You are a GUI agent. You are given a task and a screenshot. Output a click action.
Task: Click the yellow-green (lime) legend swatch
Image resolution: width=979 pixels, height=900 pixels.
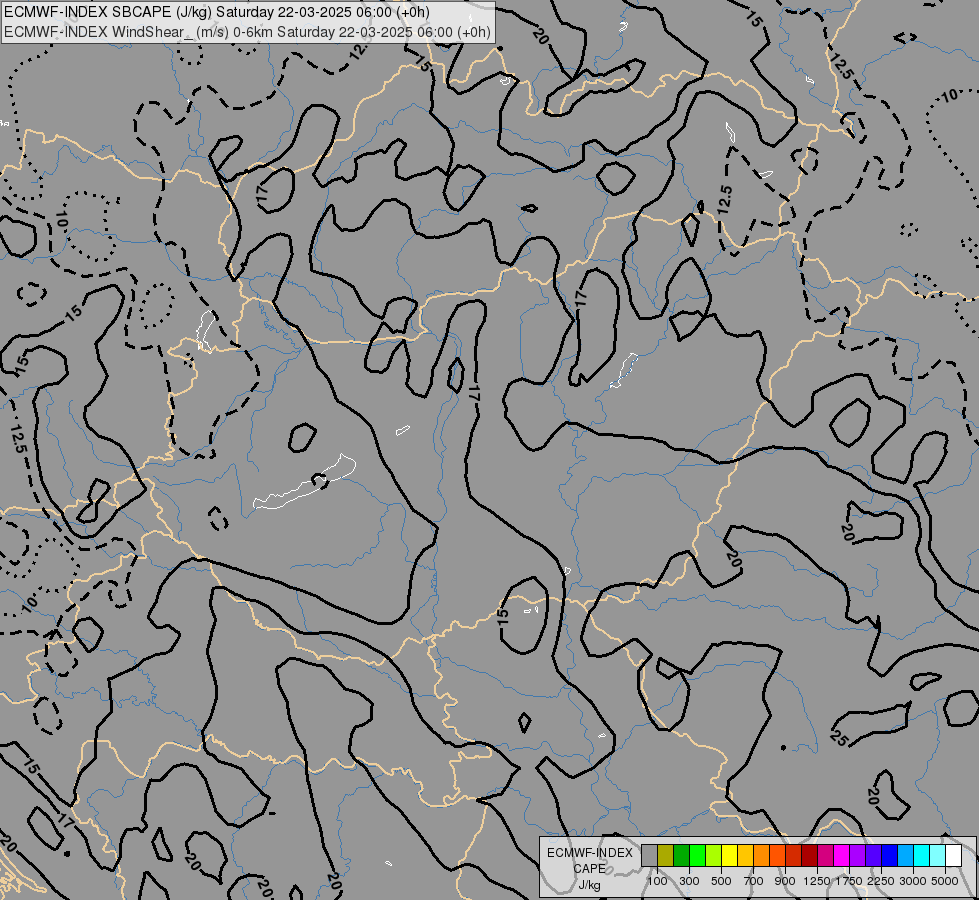(x=714, y=856)
